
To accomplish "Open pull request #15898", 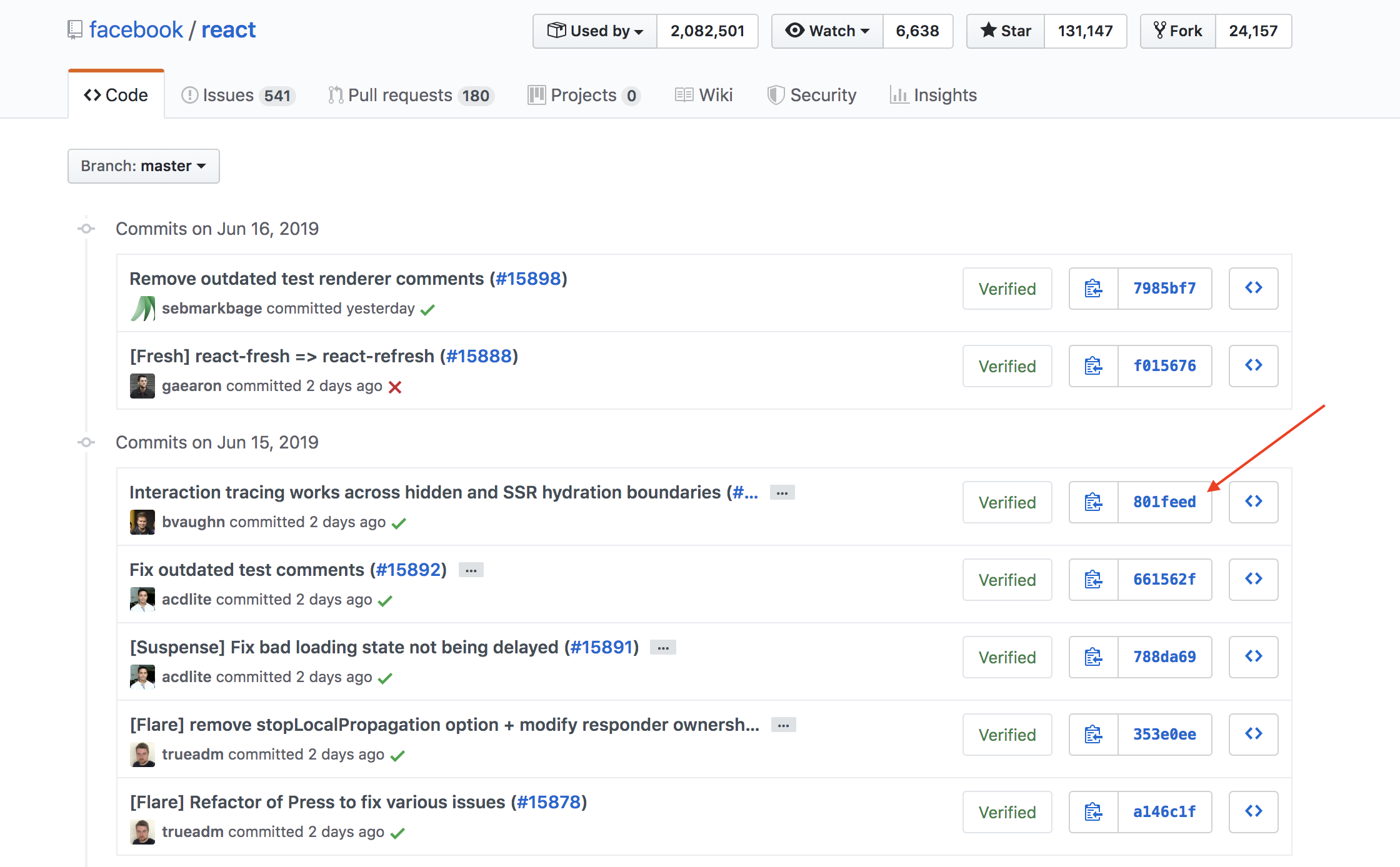I will [528, 279].
